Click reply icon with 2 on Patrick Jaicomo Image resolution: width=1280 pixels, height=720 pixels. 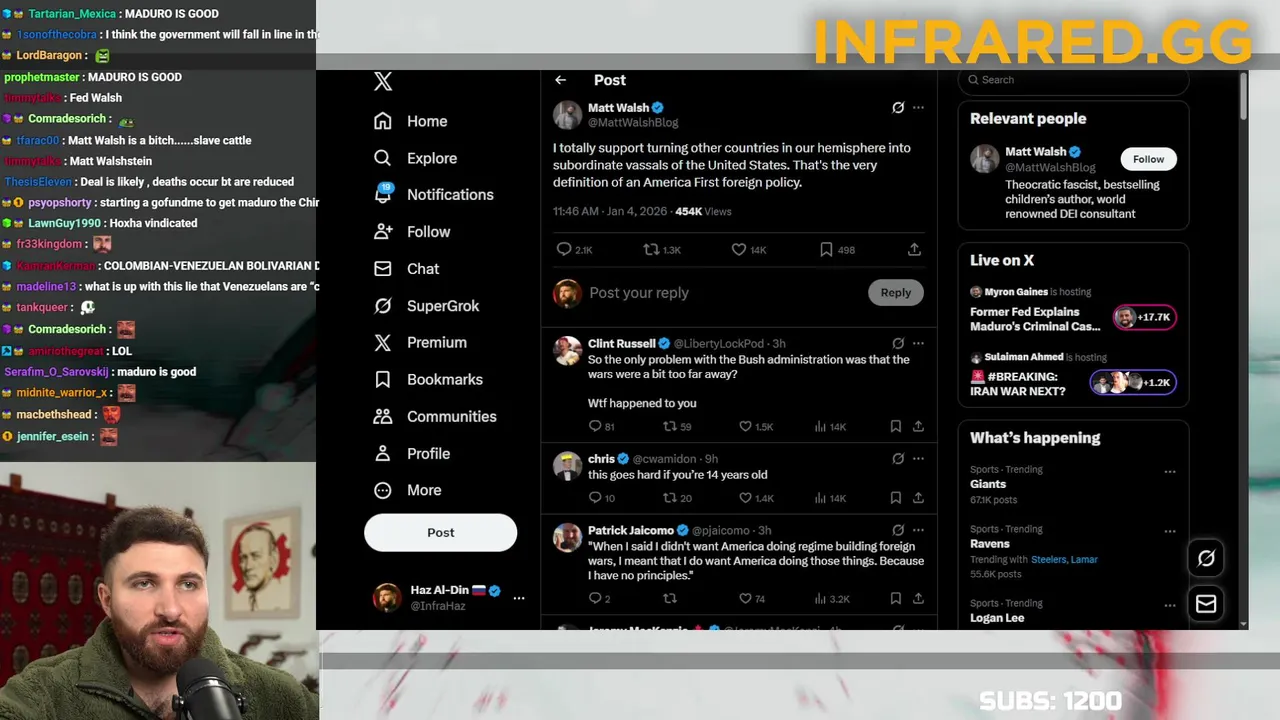[x=595, y=598]
